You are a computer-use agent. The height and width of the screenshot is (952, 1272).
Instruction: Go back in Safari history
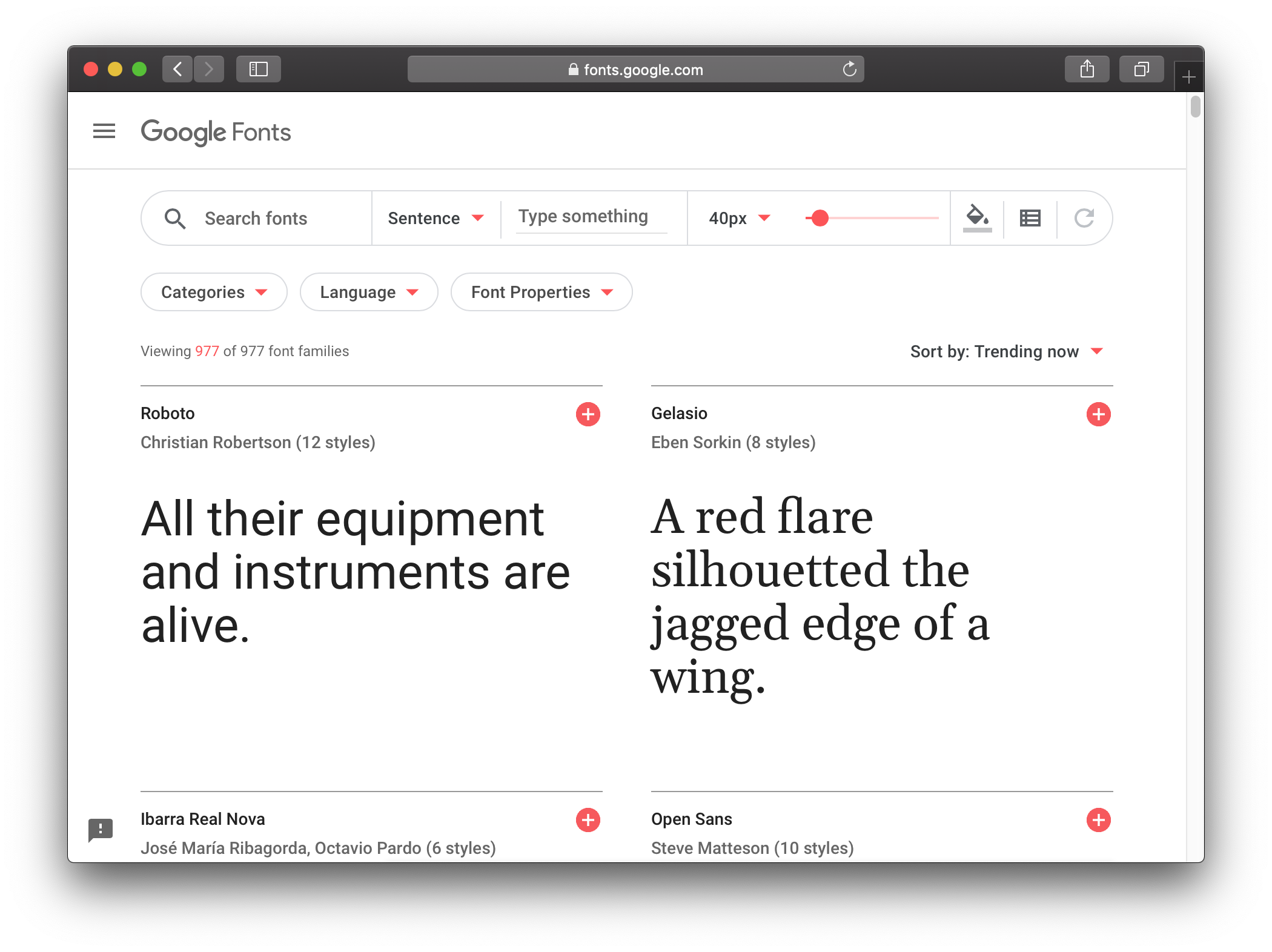(177, 69)
